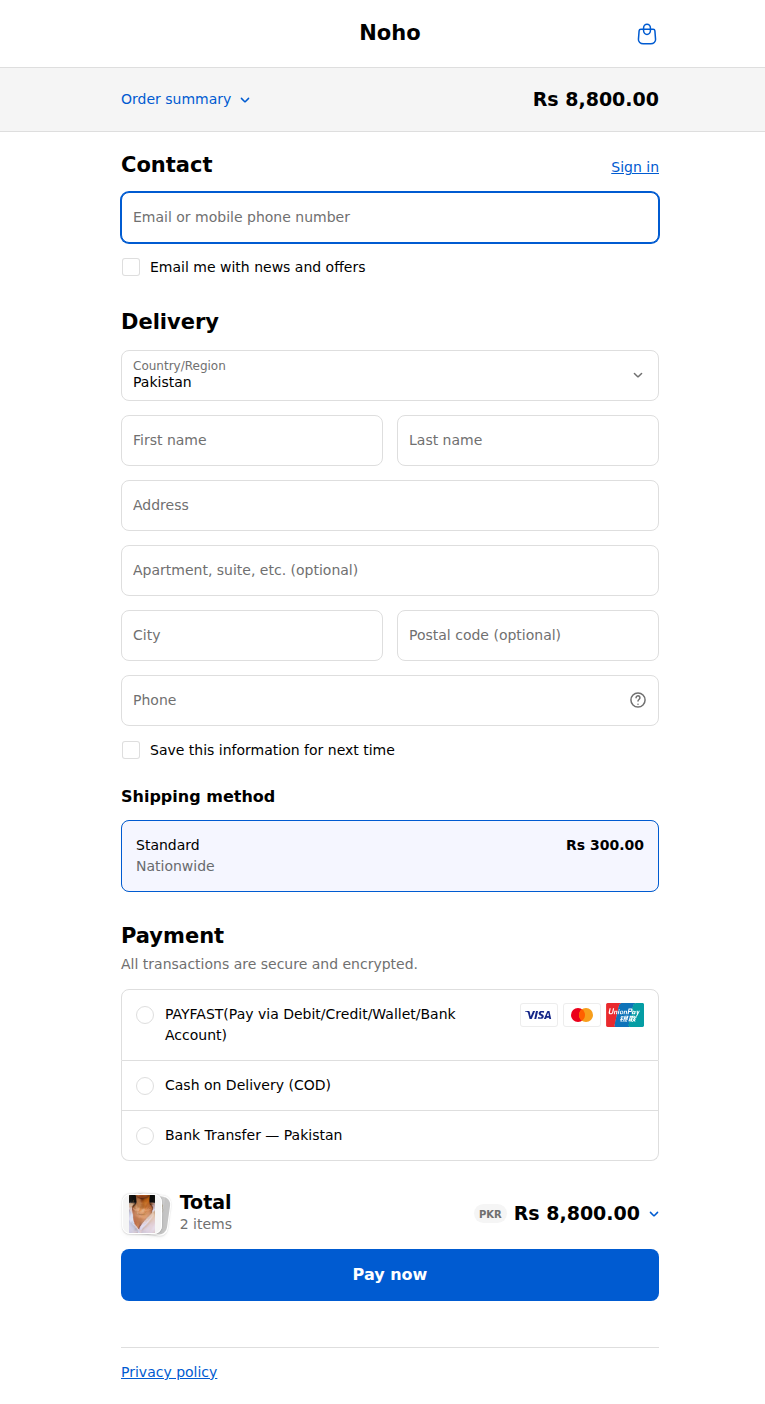The image size is (765, 1404).
Task: Open the Country/Region dropdown
Action: click(x=389, y=375)
